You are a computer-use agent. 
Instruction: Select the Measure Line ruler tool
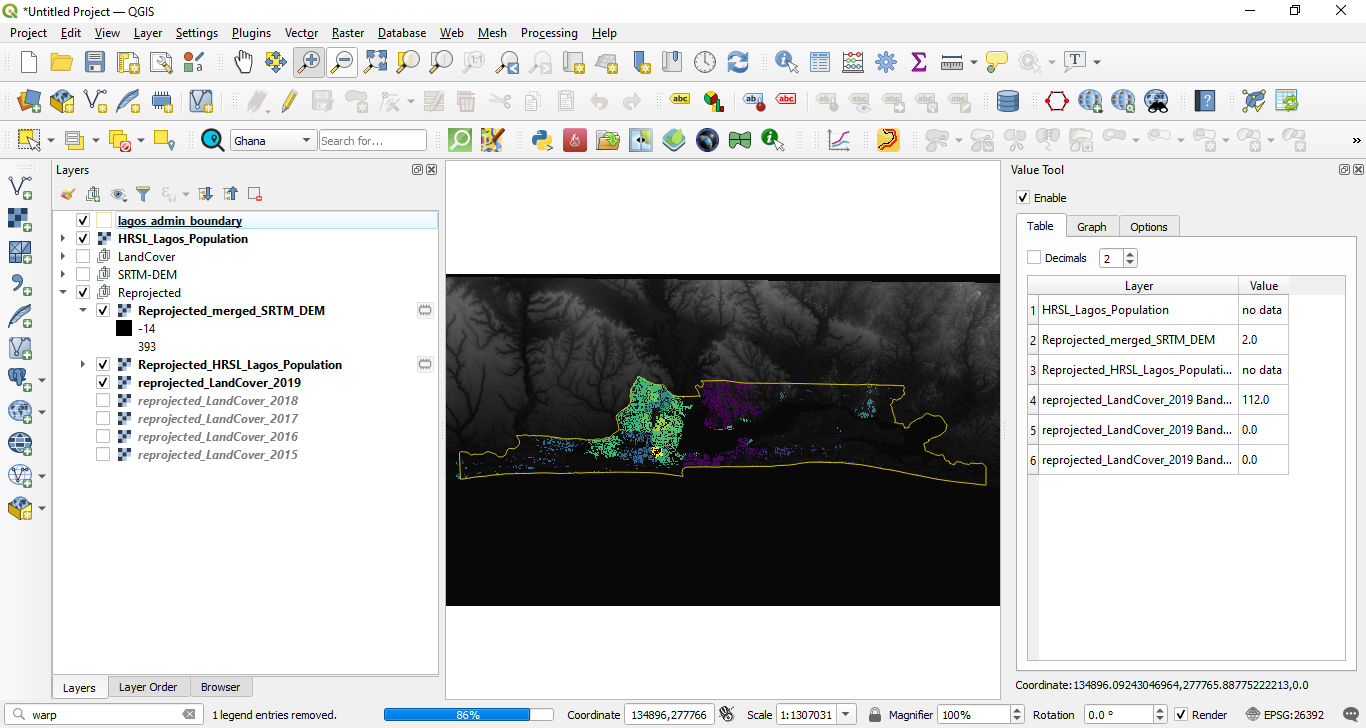pos(951,62)
